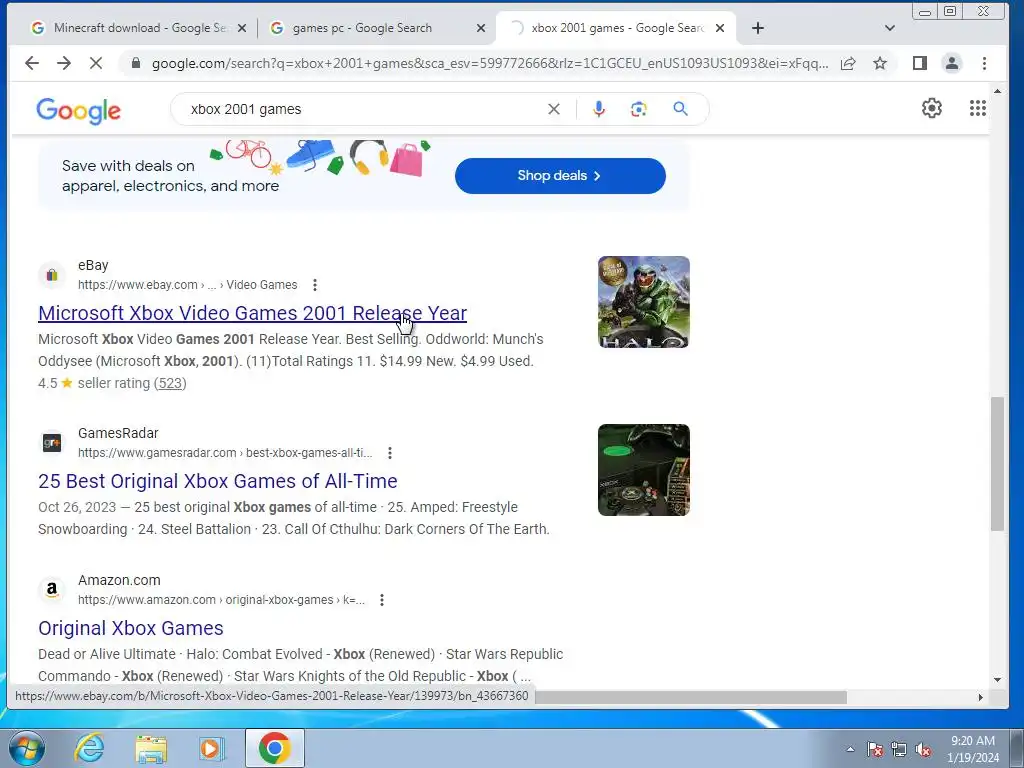Image resolution: width=1024 pixels, height=768 pixels.
Task: Launch Internet Explorer from taskbar
Action: (x=89, y=748)
